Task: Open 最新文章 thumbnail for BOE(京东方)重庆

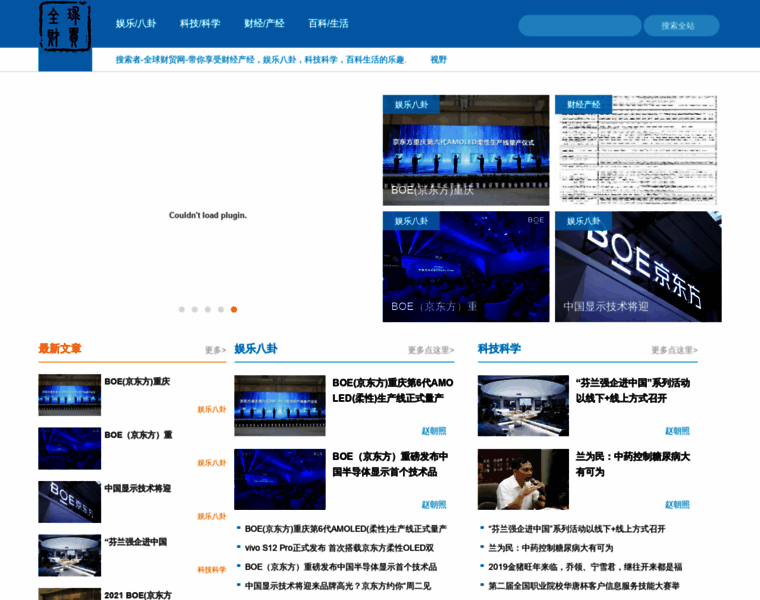Action: [70, 395]
